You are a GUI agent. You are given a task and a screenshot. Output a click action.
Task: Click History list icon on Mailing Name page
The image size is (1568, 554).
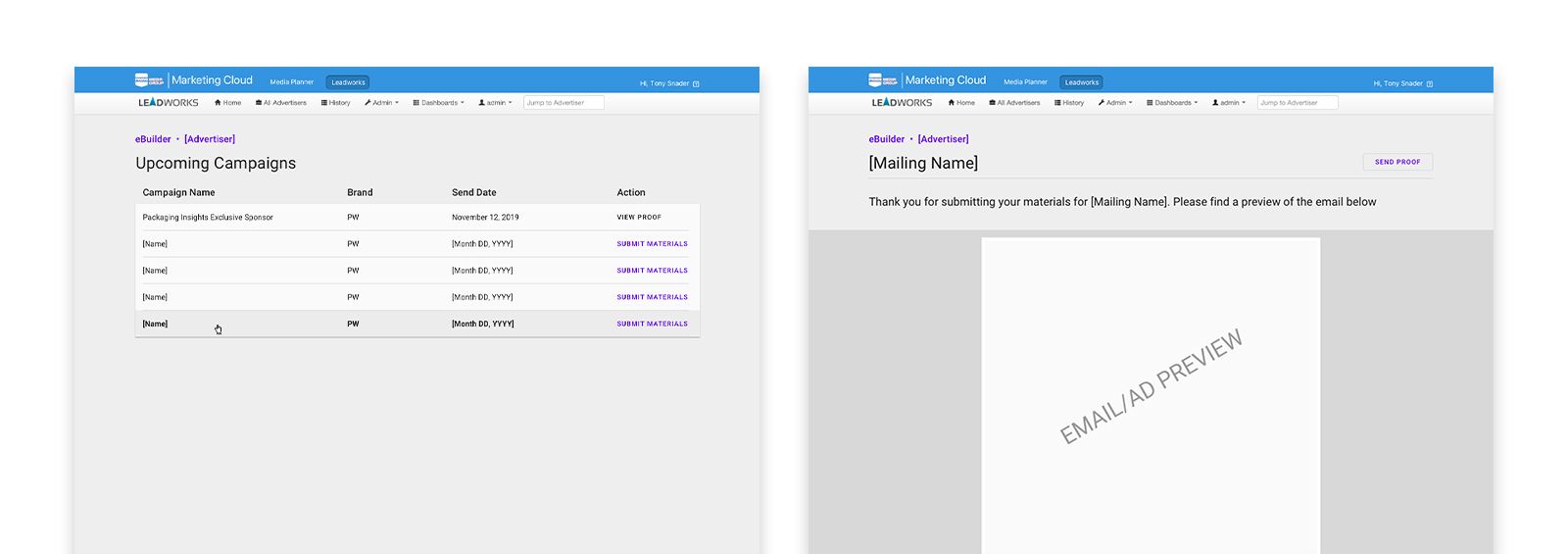(1057, 103)
